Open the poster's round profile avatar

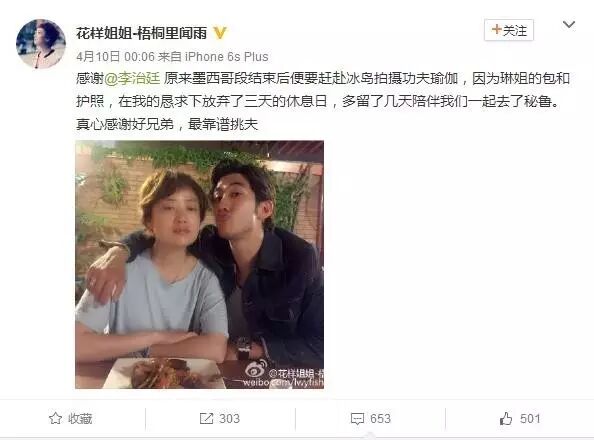41,44
